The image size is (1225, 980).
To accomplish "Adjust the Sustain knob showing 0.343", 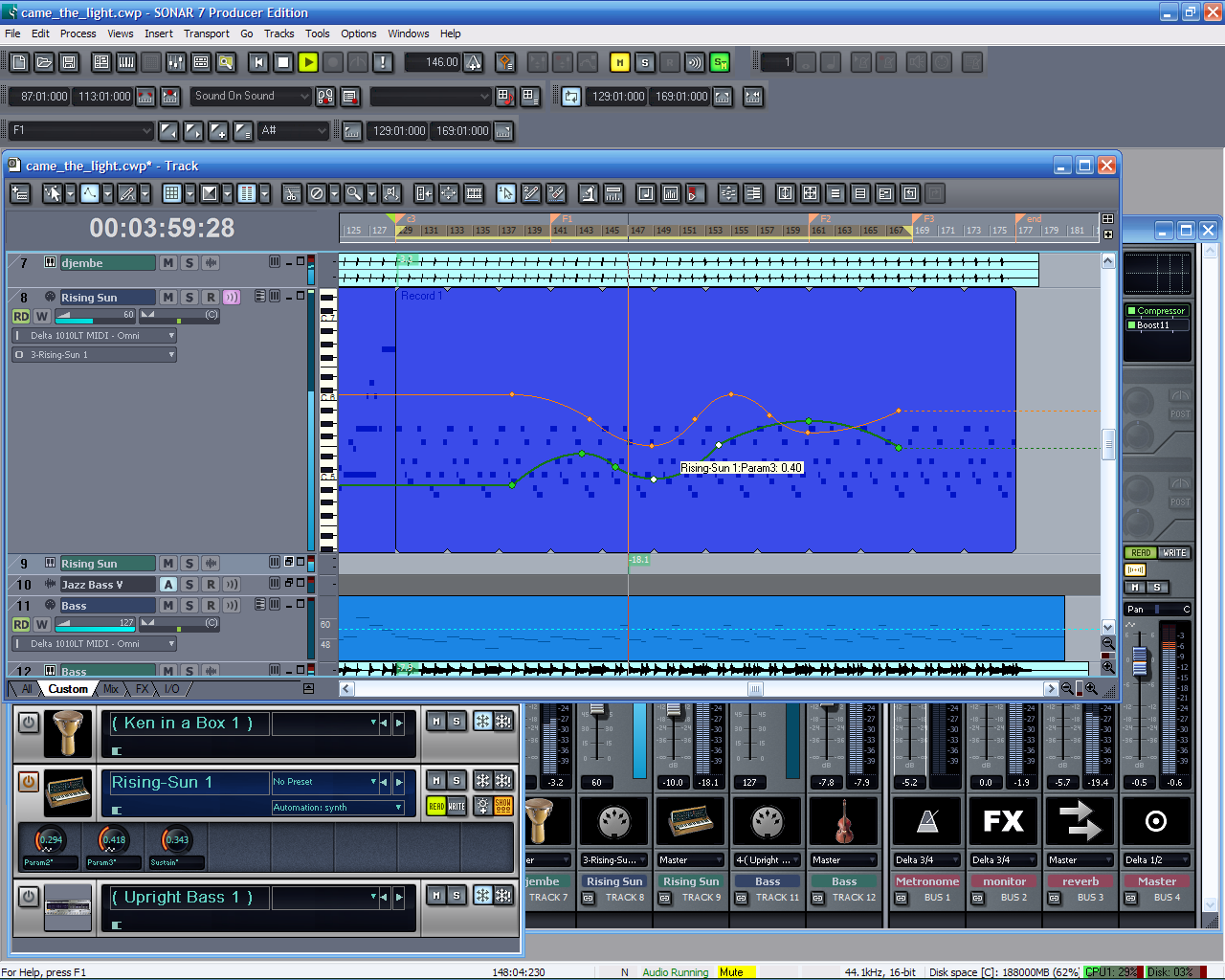I will click(176, 840).
